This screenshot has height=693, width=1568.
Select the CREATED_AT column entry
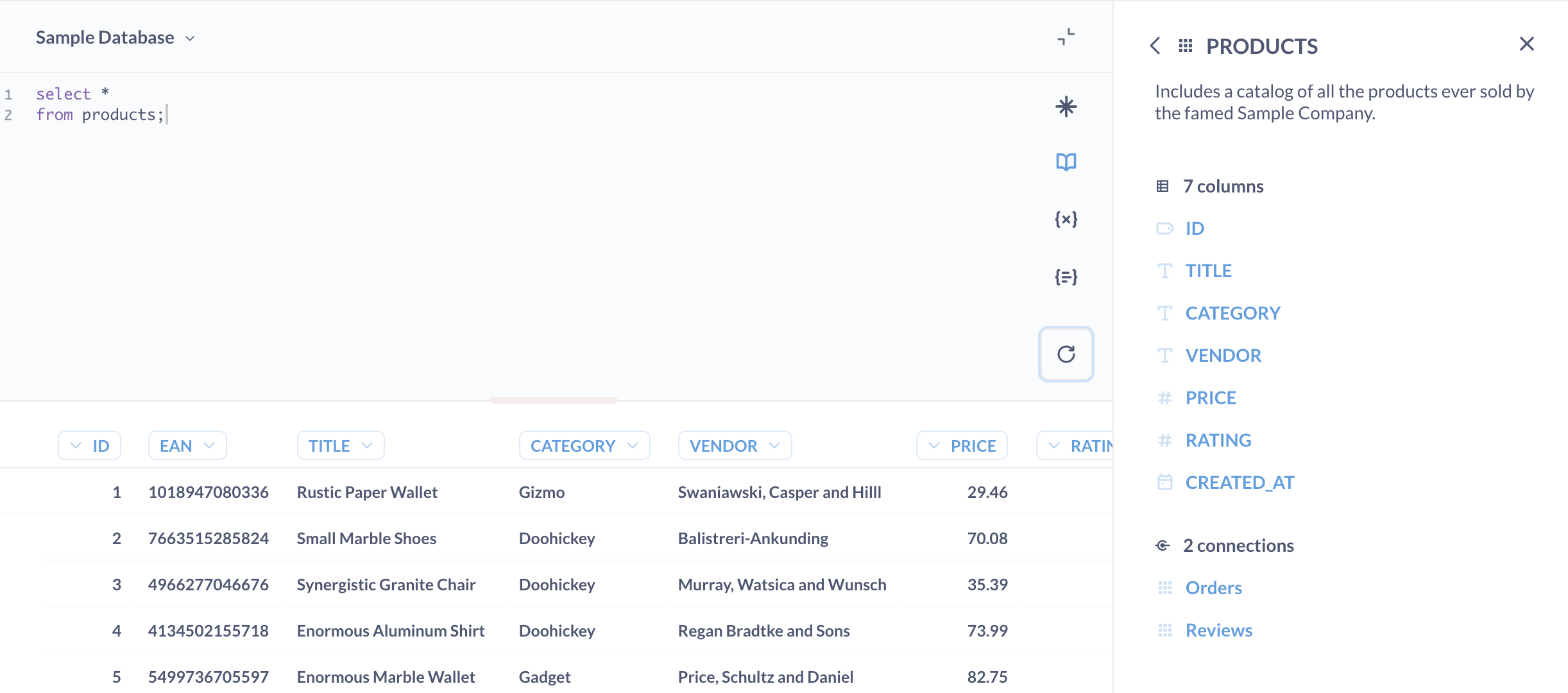pyautogui.click(x=1240, y=482)
